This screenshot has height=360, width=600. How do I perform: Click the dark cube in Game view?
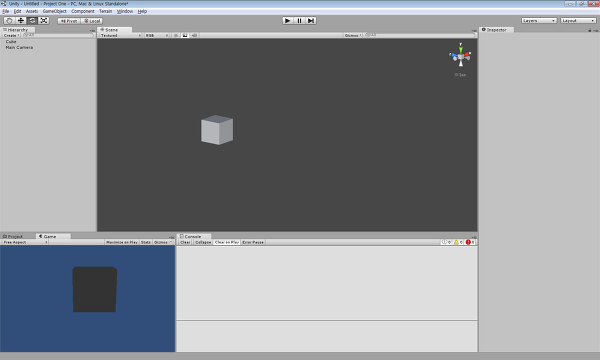(x=95, y=289)
